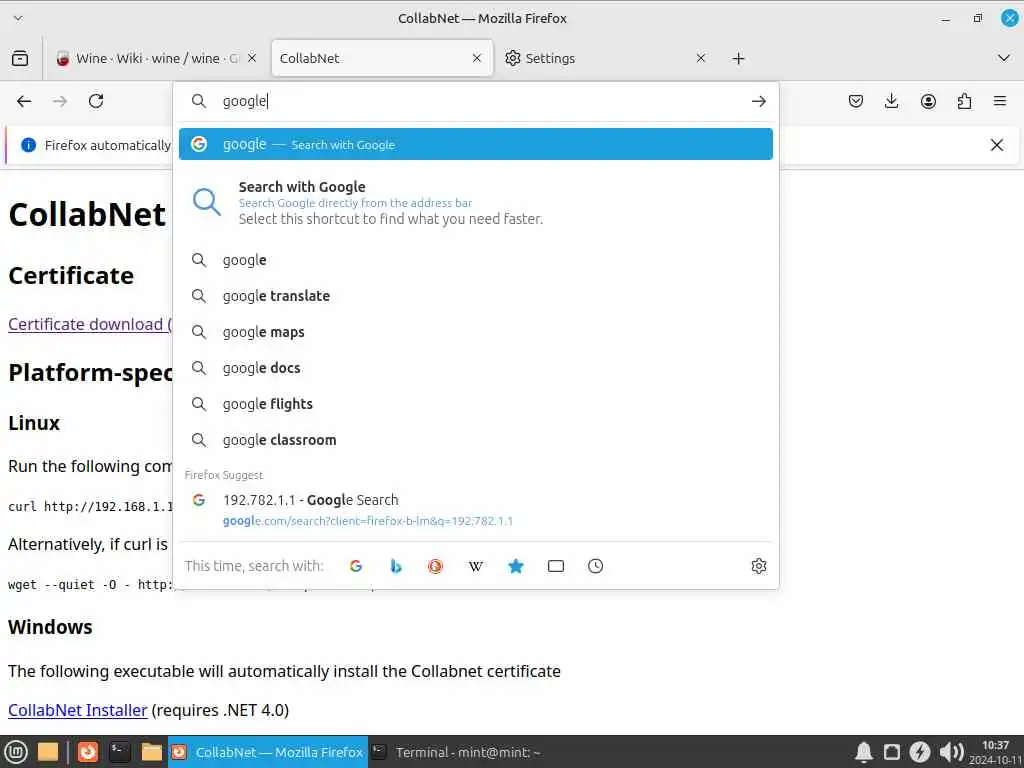Search open tabs using the tab icon

[x=556, y=566]
